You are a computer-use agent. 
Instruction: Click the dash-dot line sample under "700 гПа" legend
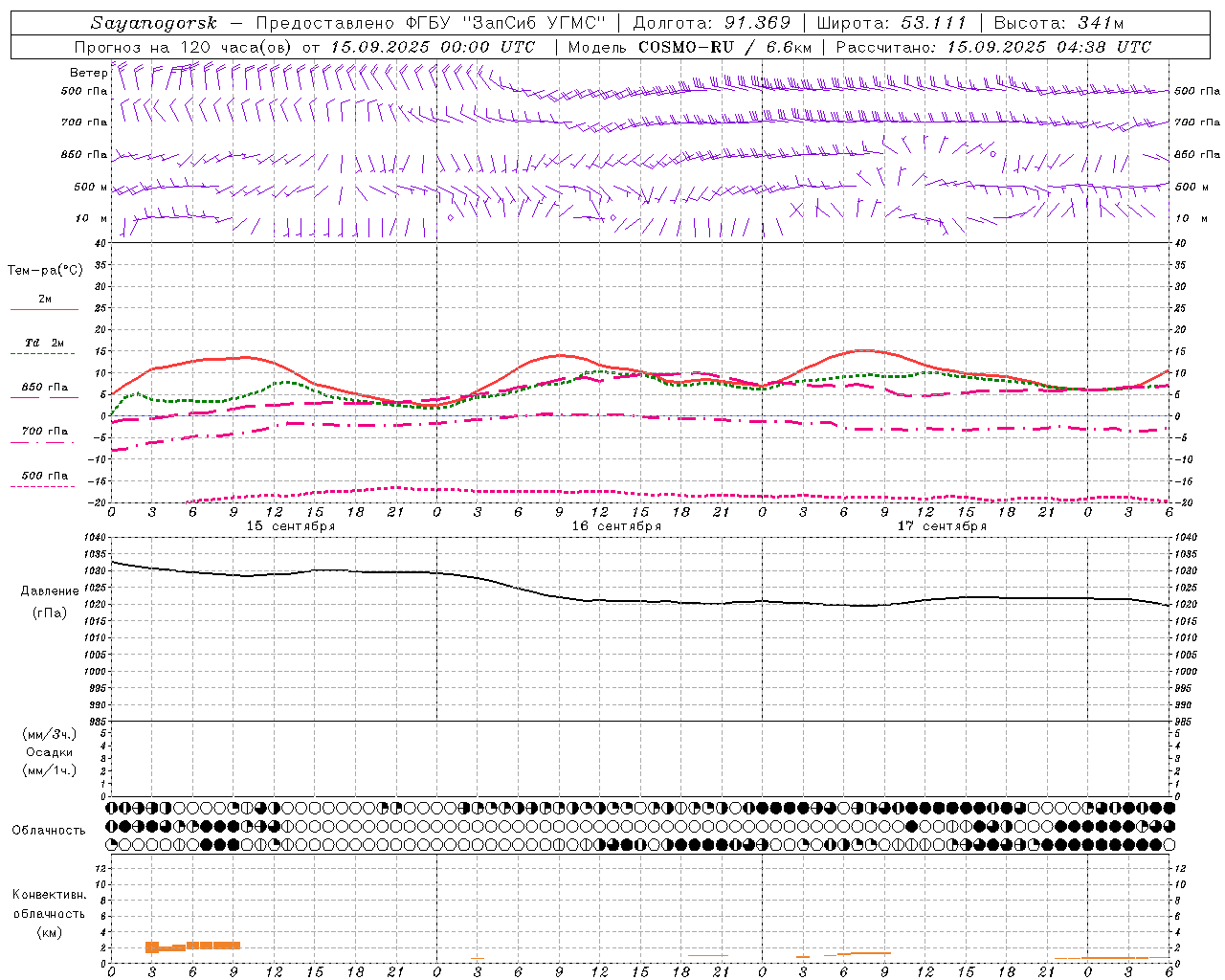(x=43, y=442)
